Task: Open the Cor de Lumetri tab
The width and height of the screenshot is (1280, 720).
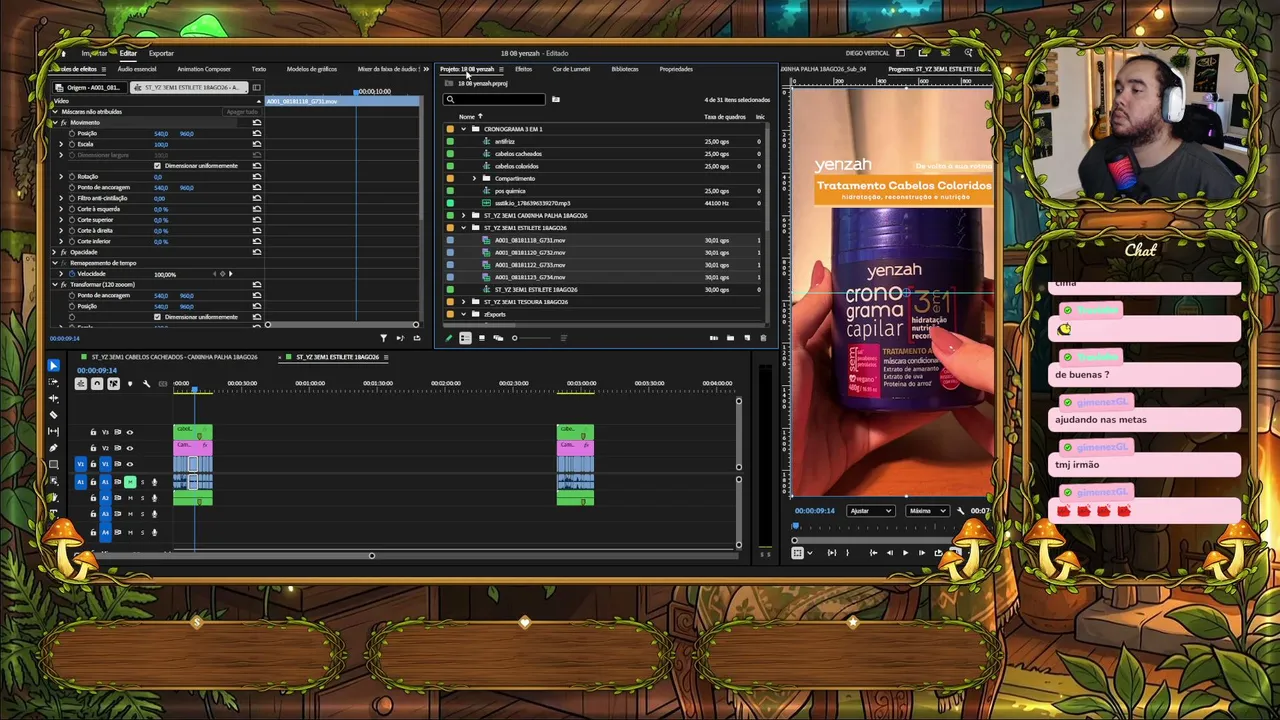Action: (x=571, y=69)
